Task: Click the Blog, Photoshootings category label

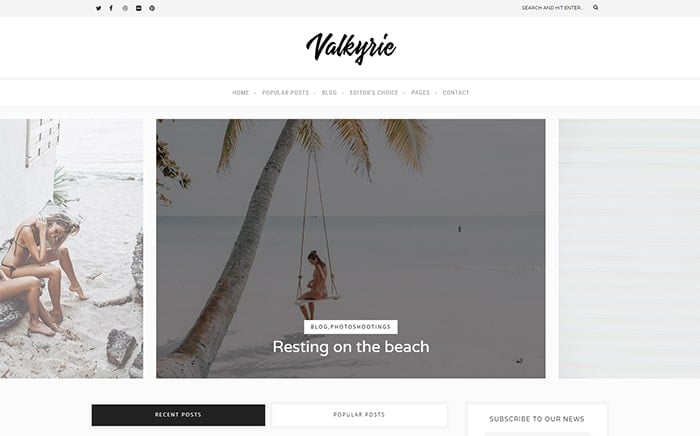Action: pyautogui.click(x=350, y=327)
